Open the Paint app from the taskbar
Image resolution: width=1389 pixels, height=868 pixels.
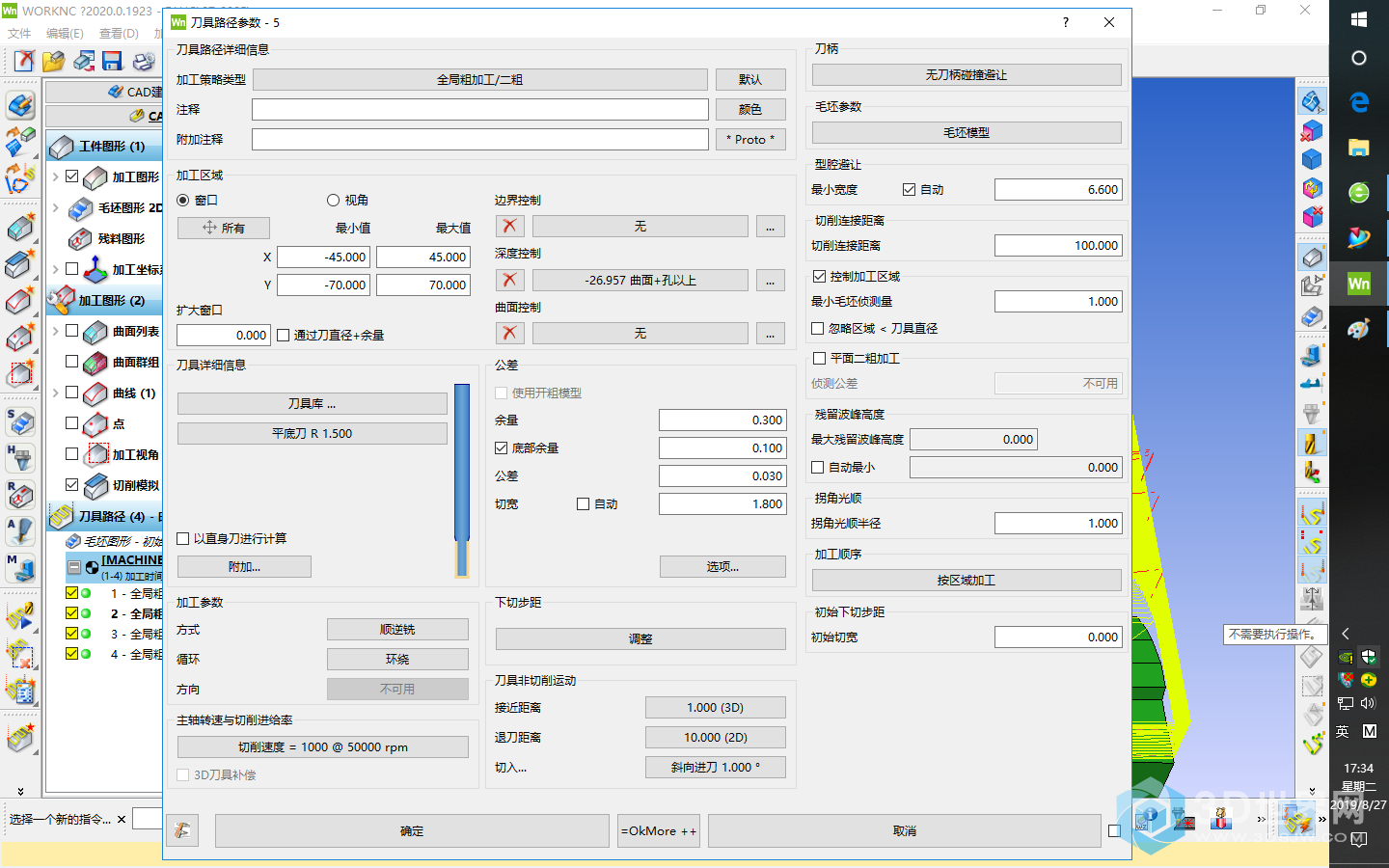point(1359,329)
